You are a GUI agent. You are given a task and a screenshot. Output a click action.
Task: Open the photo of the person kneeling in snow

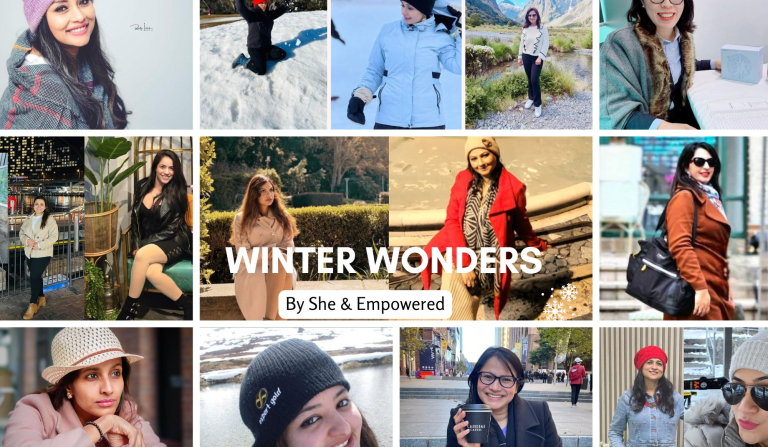[x=264, y=65]
